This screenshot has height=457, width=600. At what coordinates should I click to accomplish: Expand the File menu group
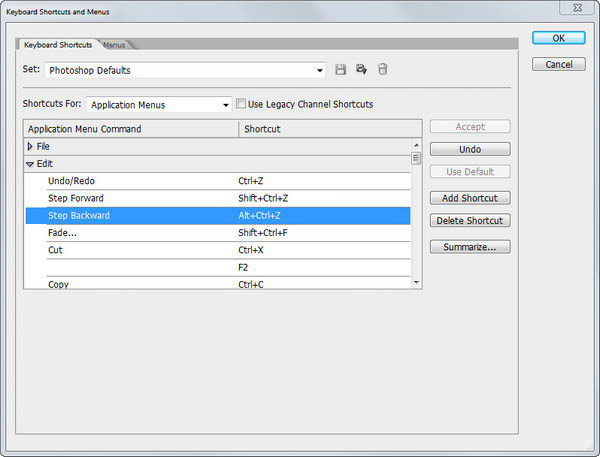30,146
